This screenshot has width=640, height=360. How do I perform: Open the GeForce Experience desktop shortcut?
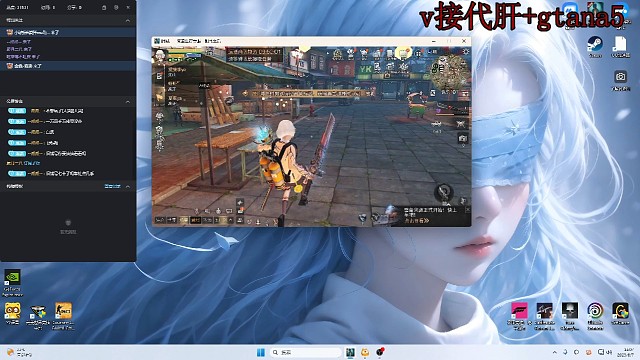(12, 282)
